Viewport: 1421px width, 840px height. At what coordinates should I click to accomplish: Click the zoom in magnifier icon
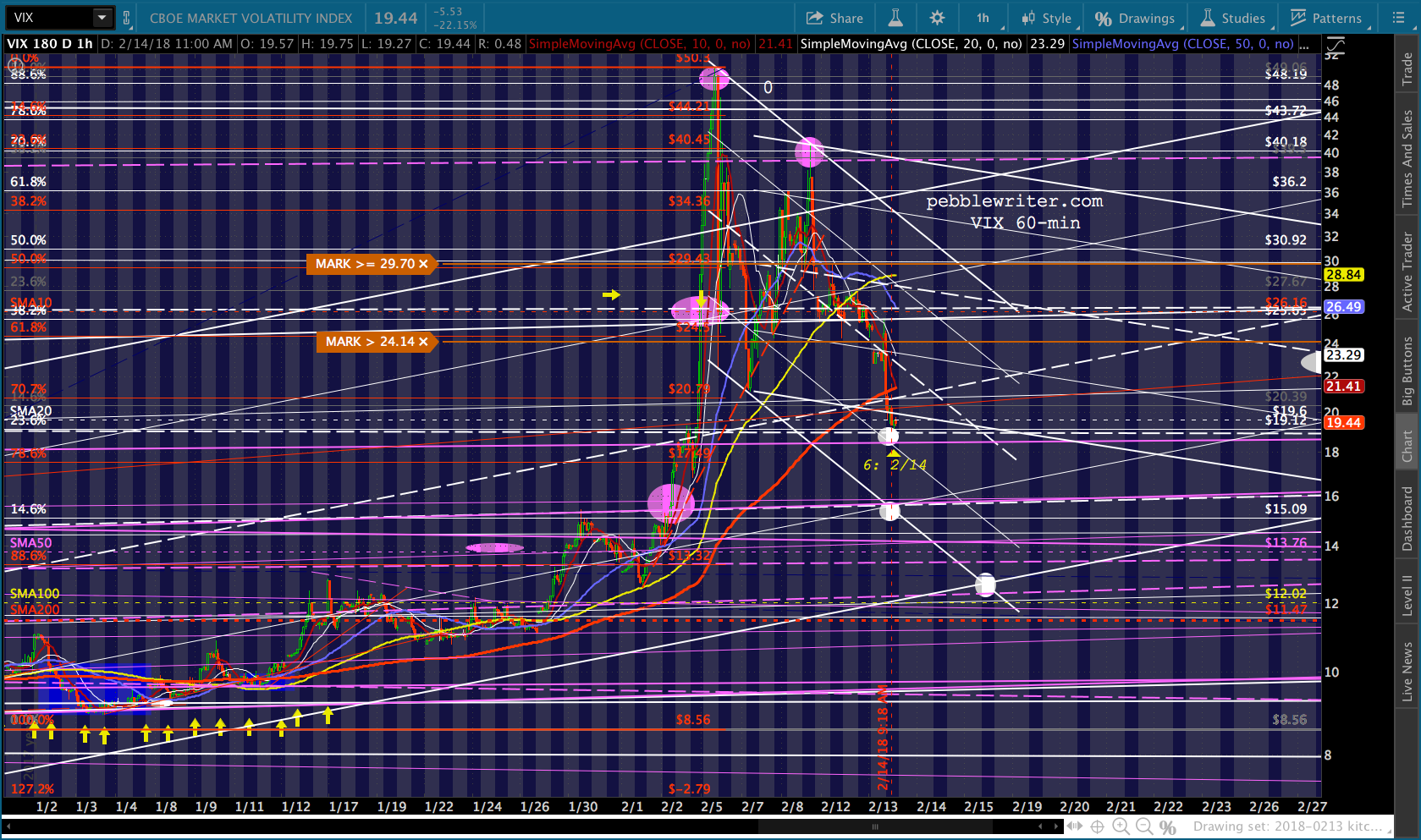coord(1121,826)
